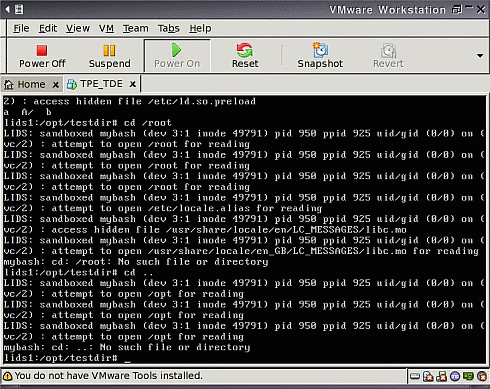Click the title bar left arrow icon
Screen dimensions: 490x389
coord(7,9)
